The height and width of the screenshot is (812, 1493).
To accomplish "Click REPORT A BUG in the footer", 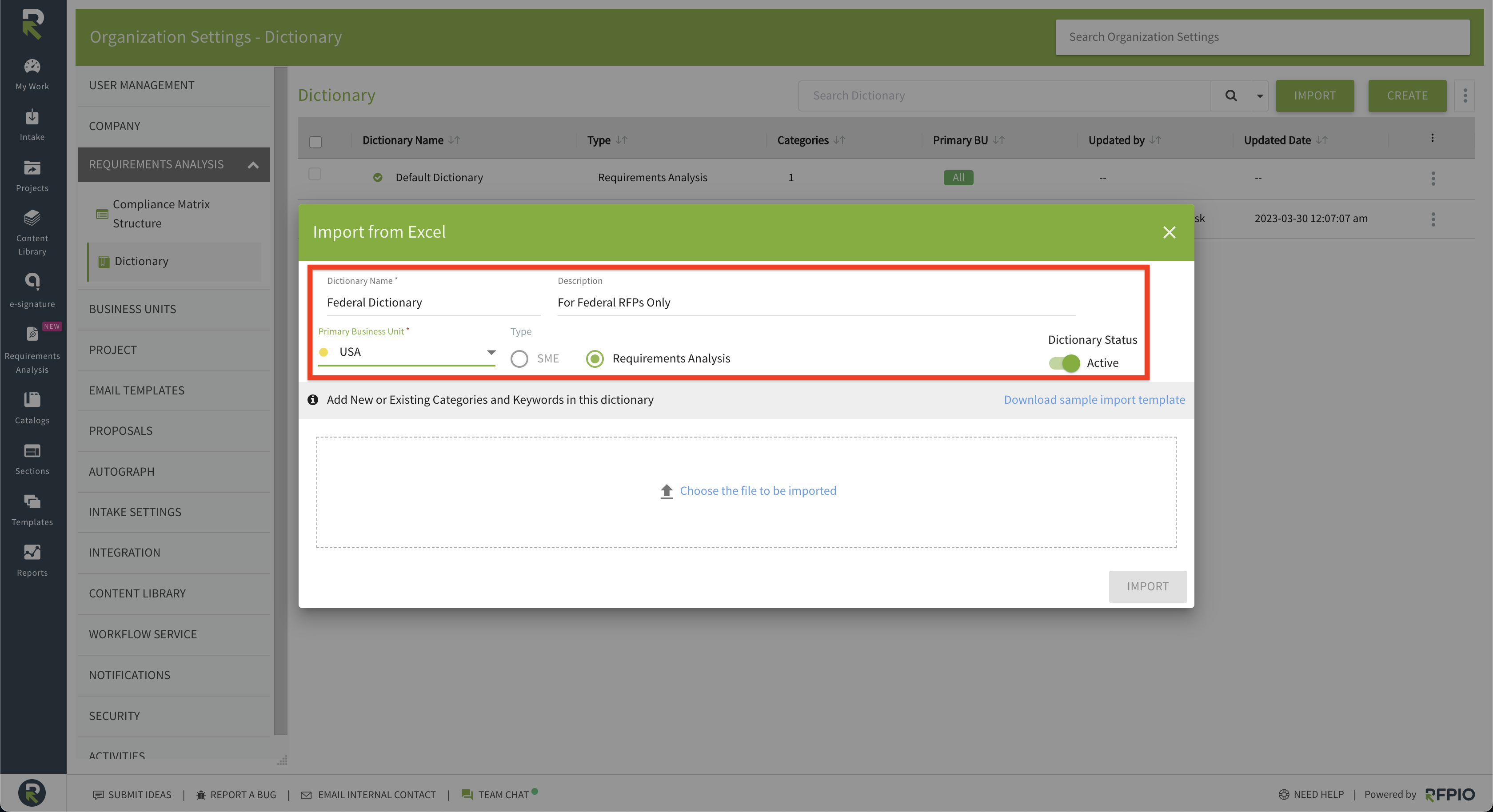I will click(x=236, y=795).
